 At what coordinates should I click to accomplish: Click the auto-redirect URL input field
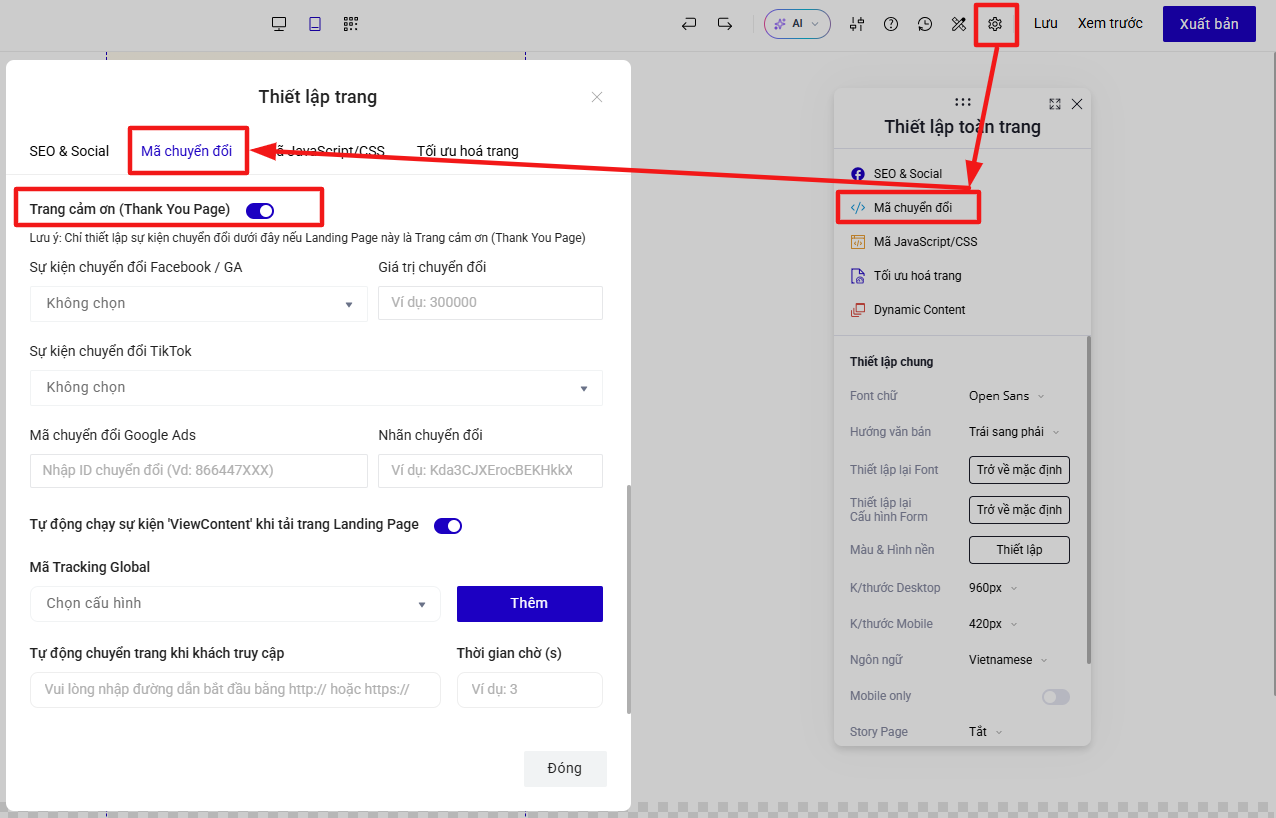(235, 689)
